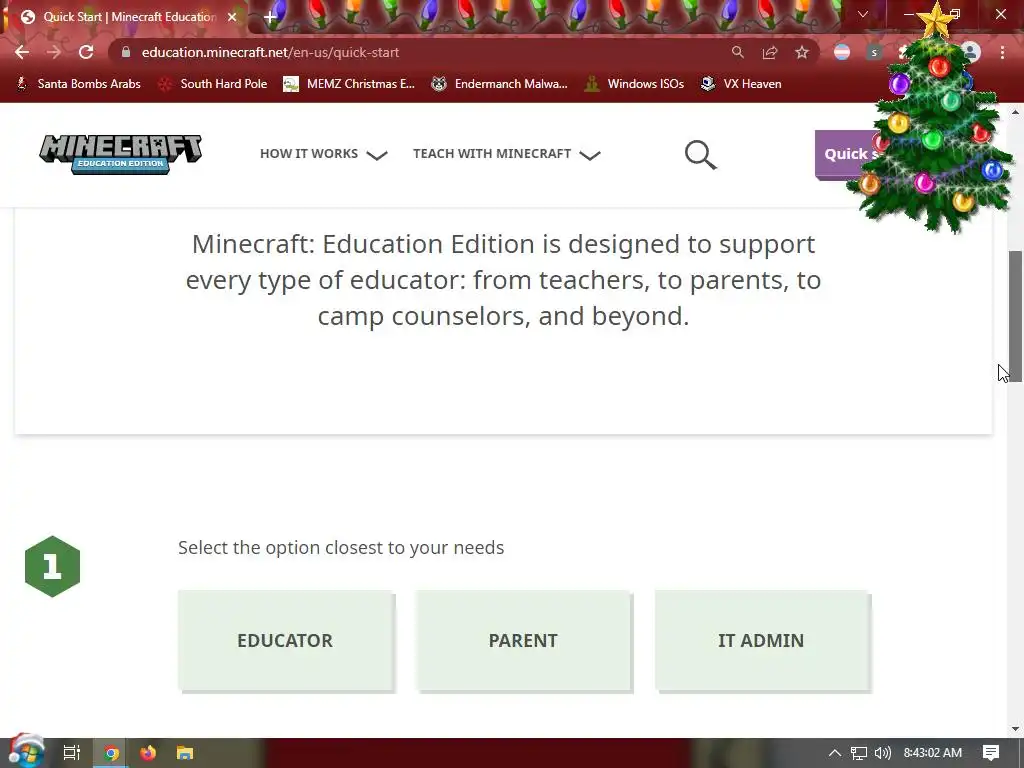Open the Santa Bombs Arabs bookmark
This screenshot has width=1024, height=768.
pos(78,84)
